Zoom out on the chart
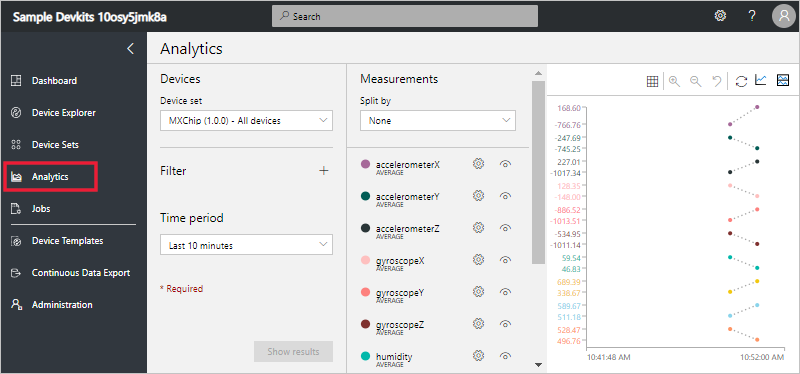 tap(695, 81)
